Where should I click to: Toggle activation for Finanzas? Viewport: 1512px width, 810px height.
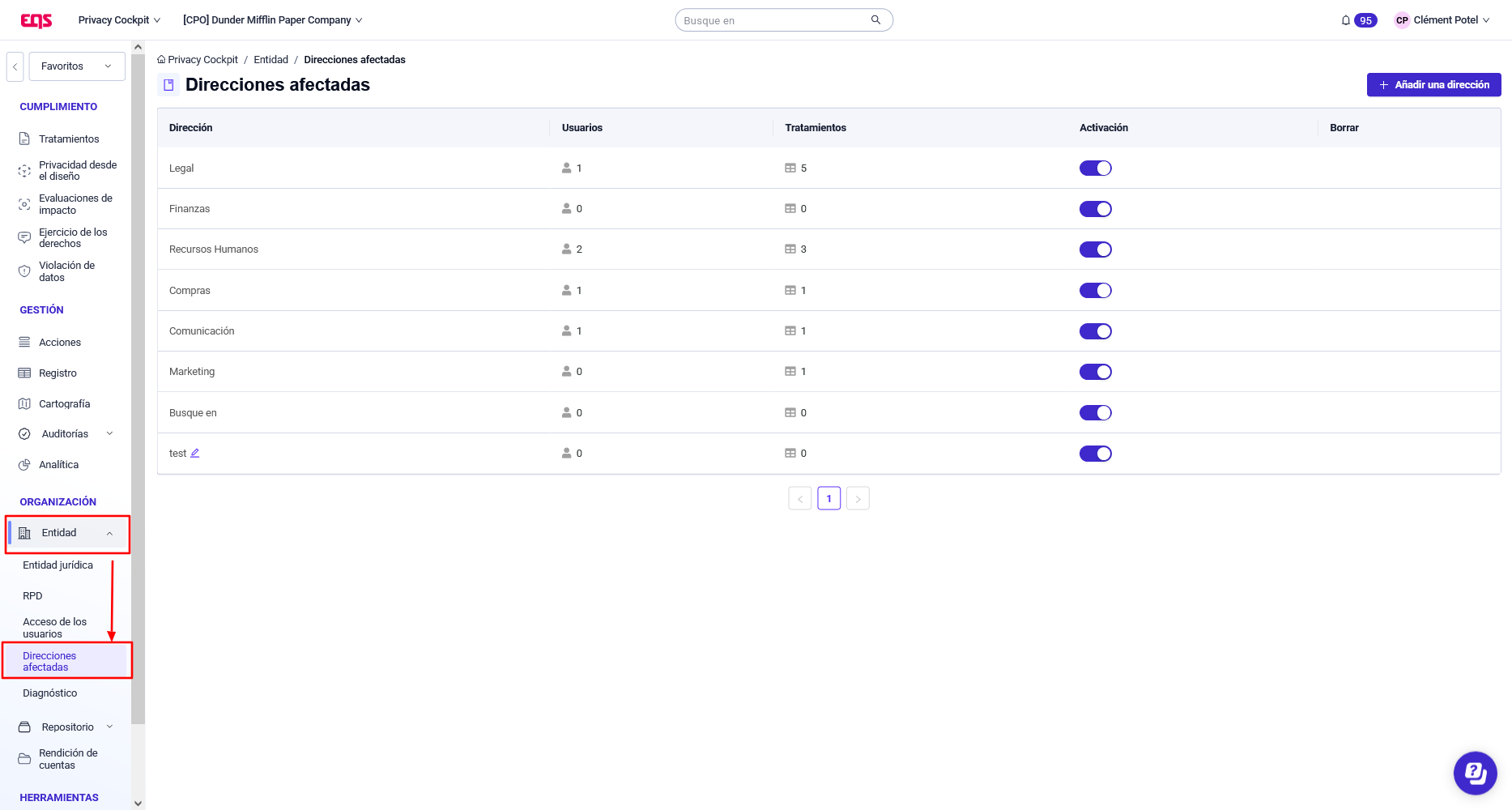[1095, 209]
